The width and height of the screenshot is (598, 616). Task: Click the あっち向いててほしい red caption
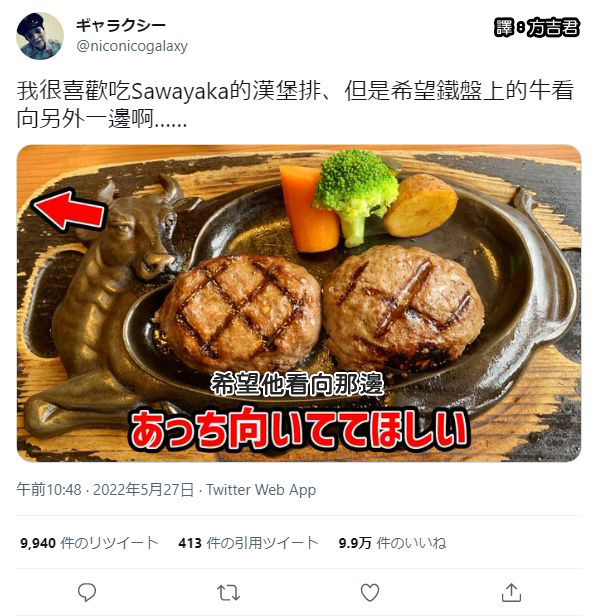tap(299, 429)
